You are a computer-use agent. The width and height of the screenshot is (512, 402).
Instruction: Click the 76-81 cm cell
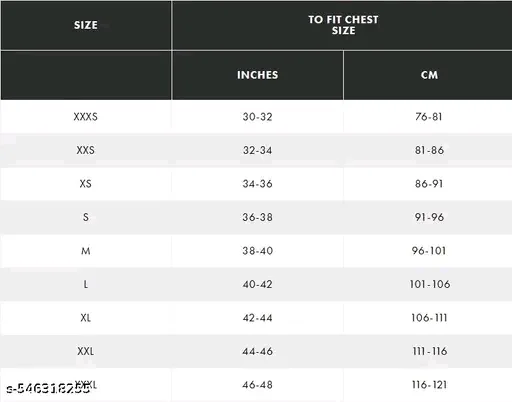(x=429, y=117)
